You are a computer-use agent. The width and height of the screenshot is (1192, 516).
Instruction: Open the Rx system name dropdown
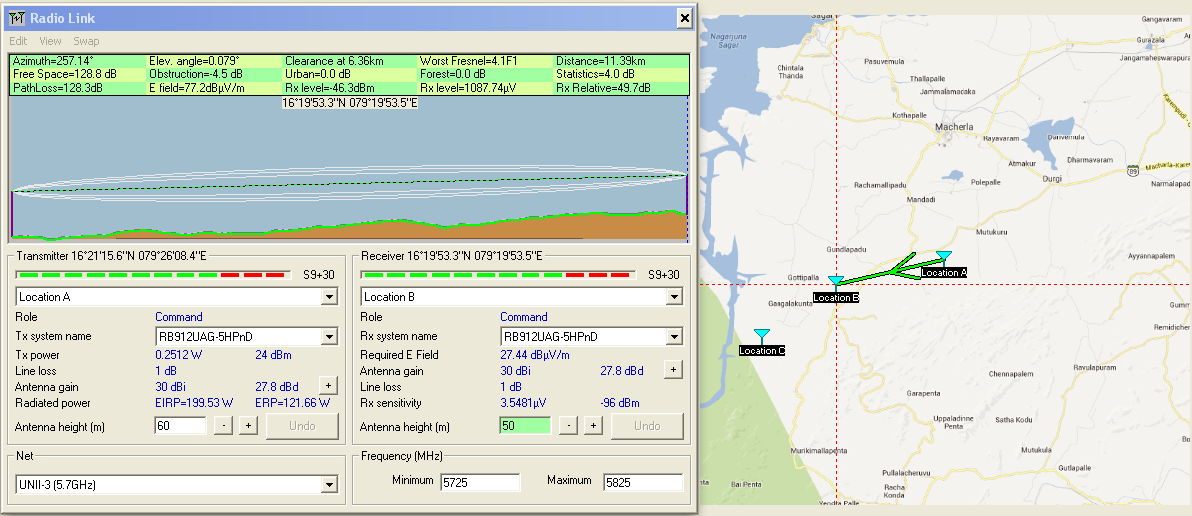pyautogui.click(x=674, y=336)
